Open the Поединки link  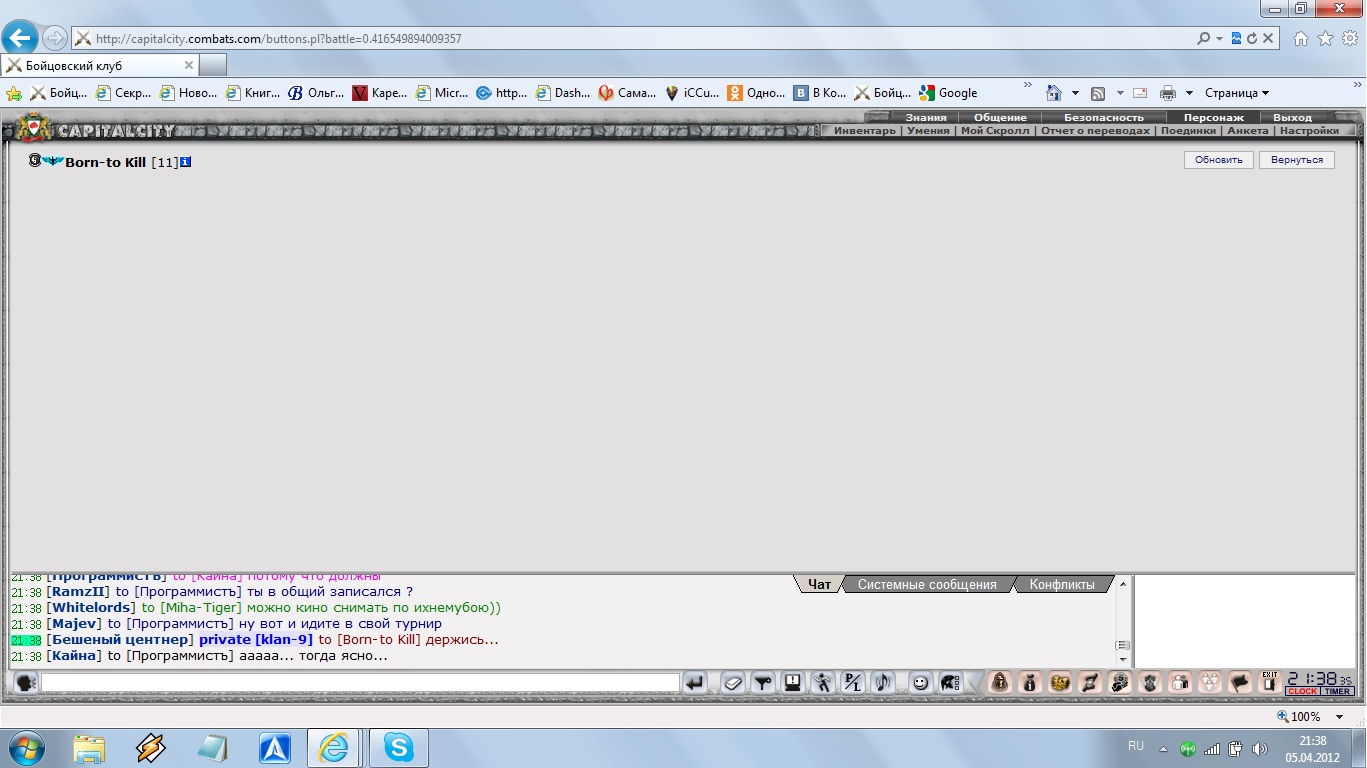(1188, 131)
